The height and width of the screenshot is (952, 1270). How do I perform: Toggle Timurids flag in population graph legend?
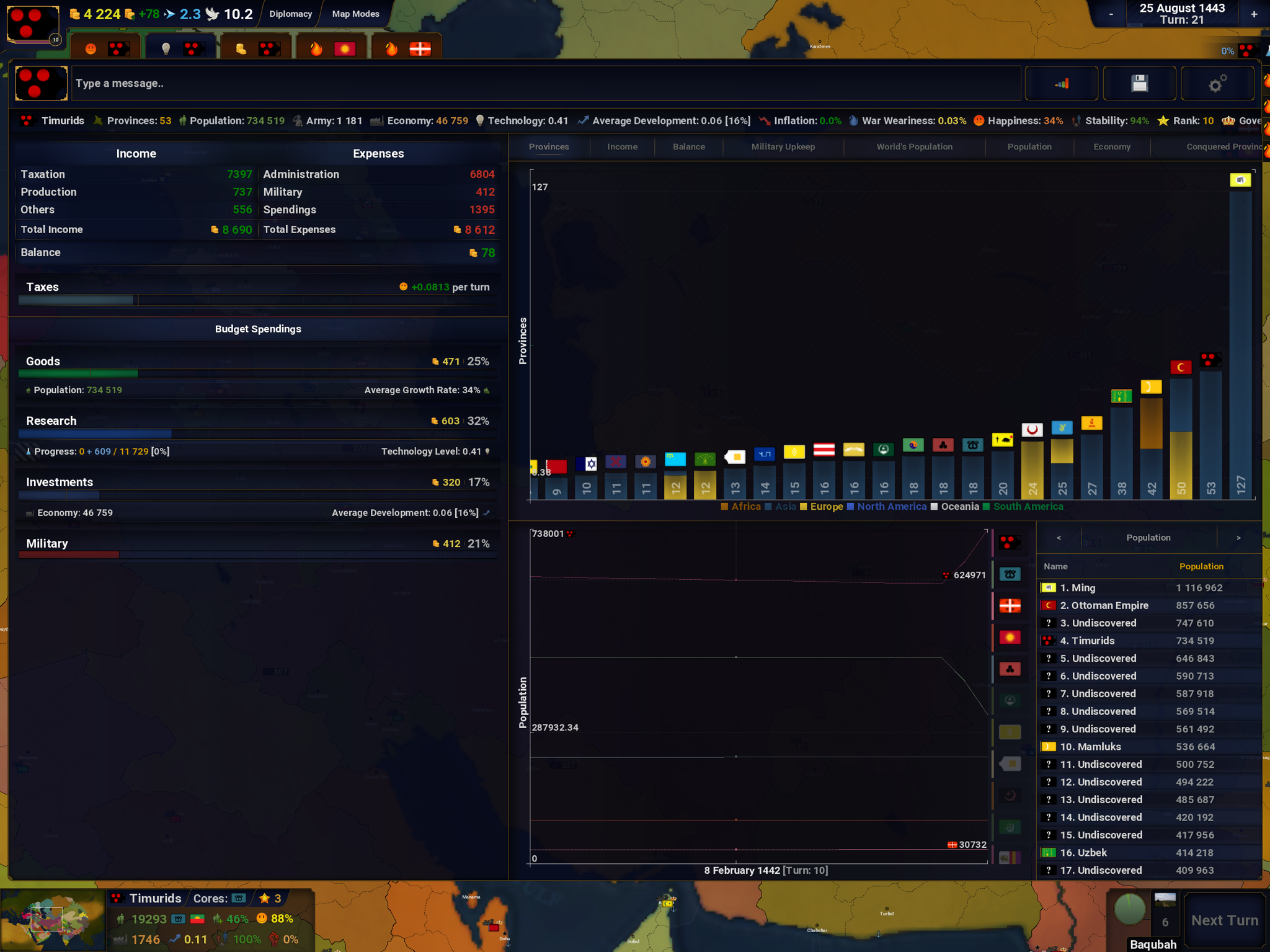point(1010,543)
